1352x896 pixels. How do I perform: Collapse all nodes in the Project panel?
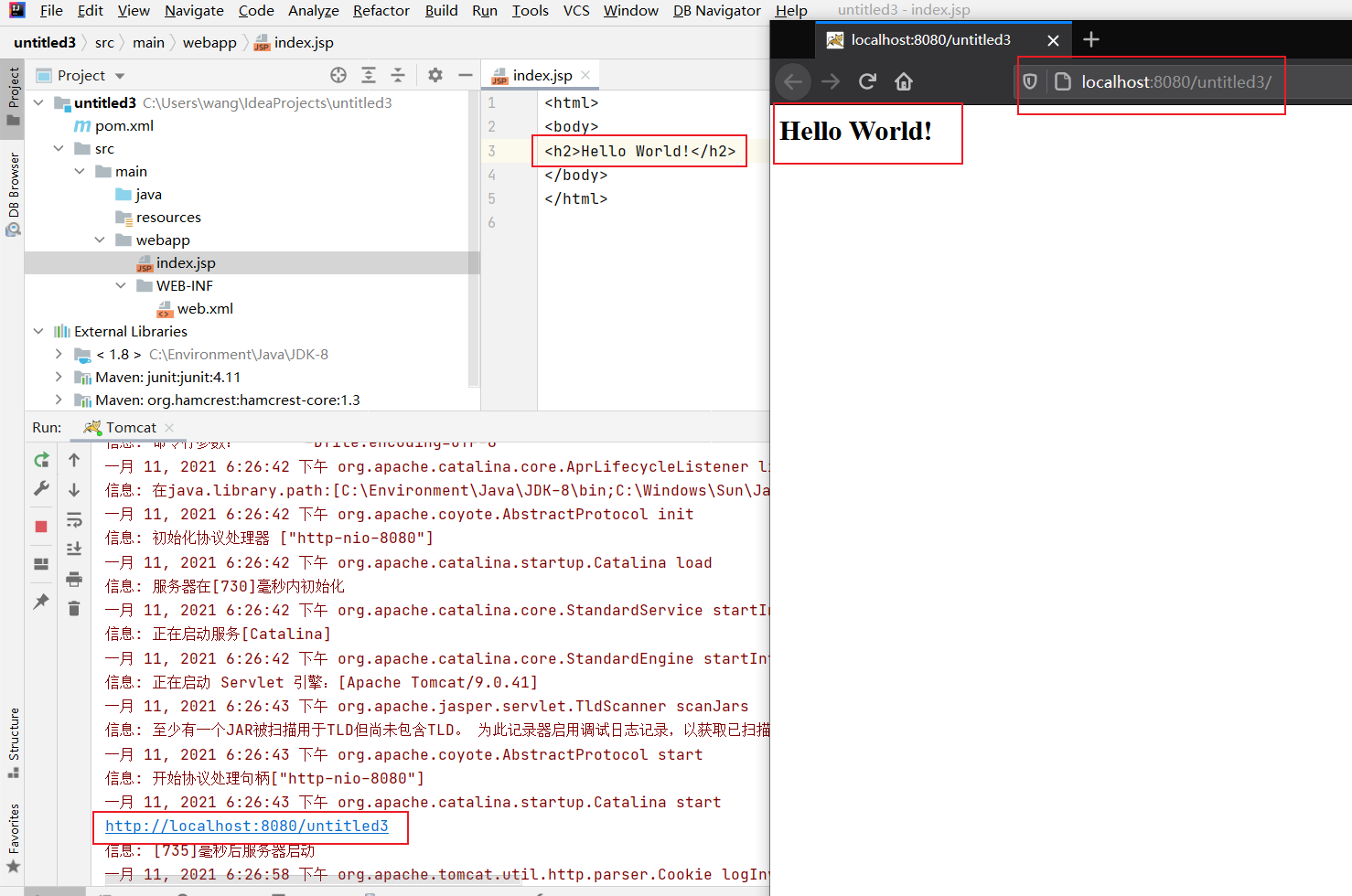pyautogui.click(x=398, y=75)
